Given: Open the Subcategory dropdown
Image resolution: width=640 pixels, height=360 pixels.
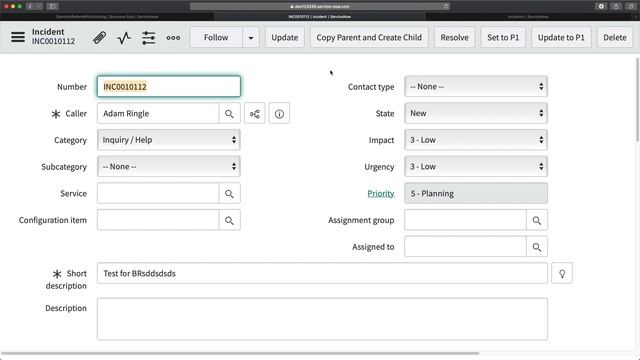Looking at the screenshot, I should (x=169, y=167).
